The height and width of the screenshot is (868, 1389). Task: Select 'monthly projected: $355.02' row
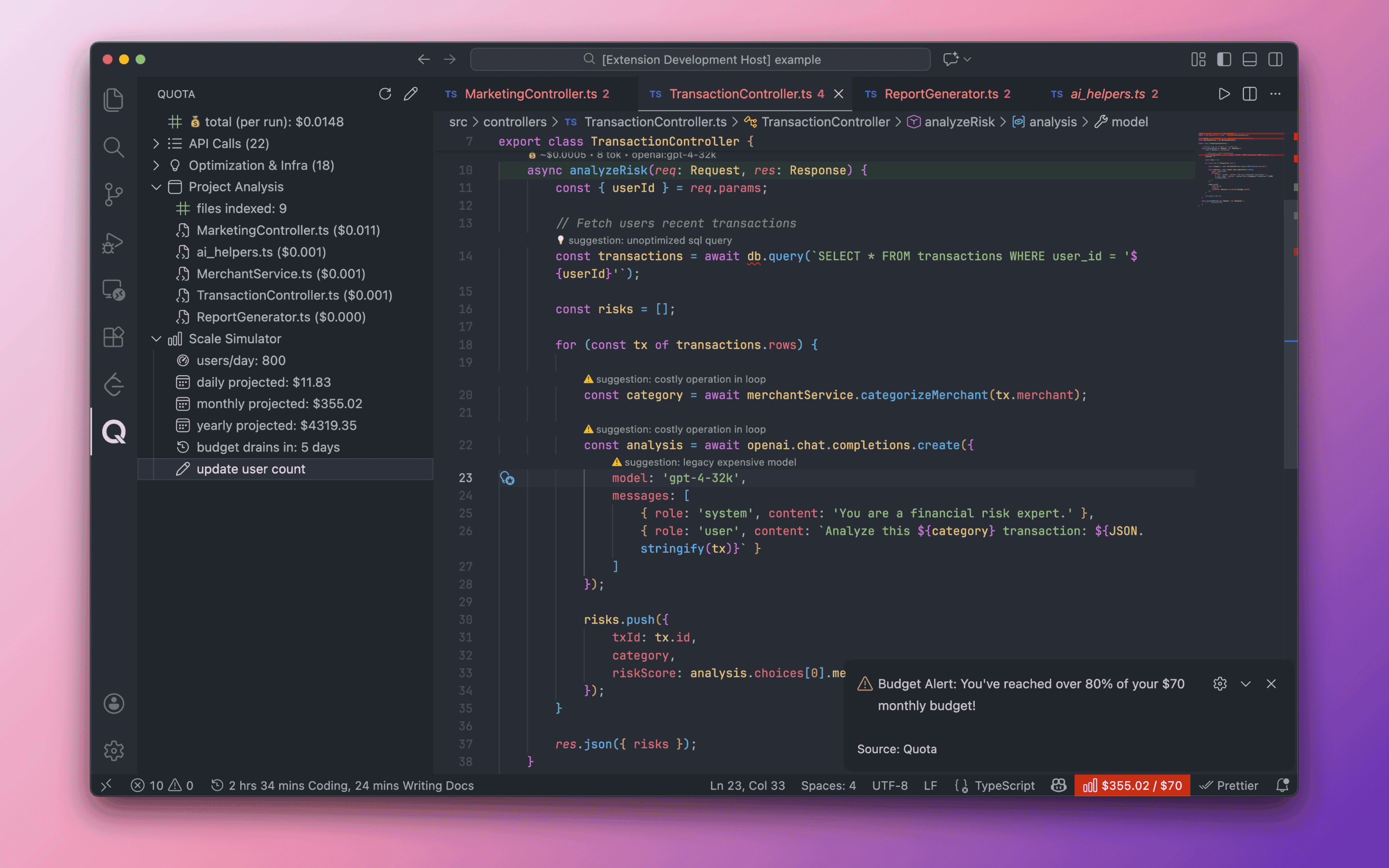pyautogui.click(x=286, y=404)
